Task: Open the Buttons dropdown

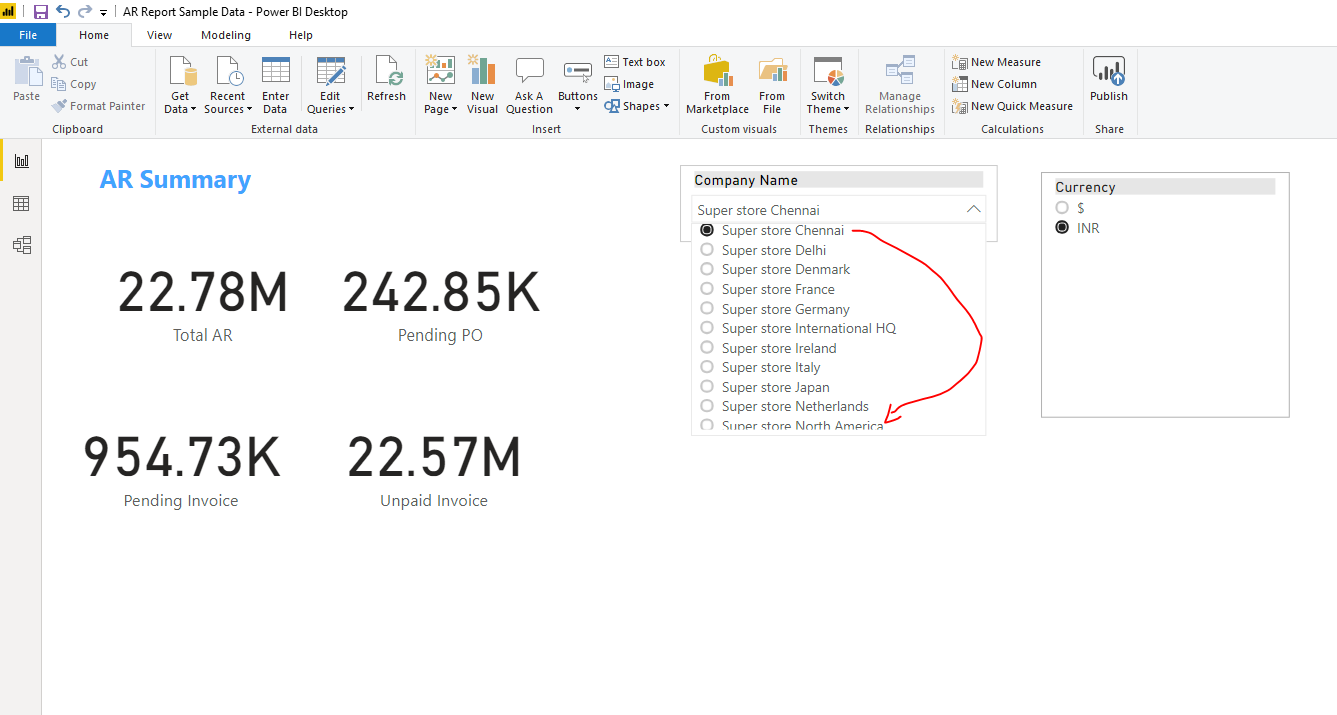Action: pos(578,85)
